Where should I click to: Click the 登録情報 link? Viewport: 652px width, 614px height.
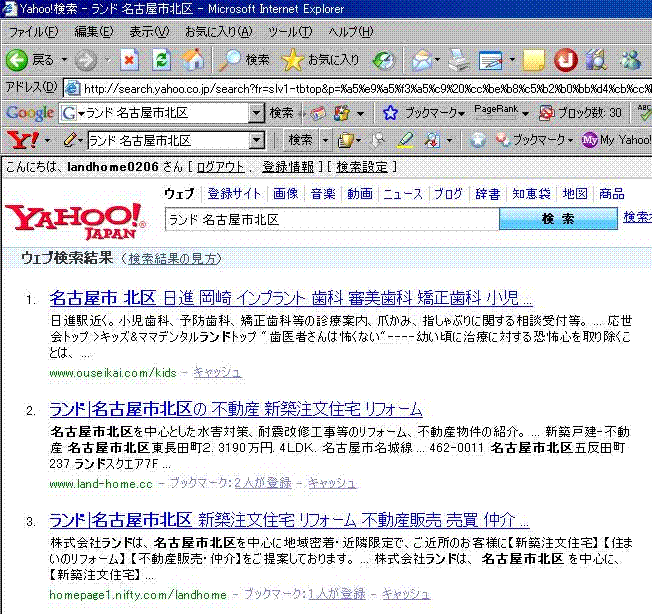point(288,167)
